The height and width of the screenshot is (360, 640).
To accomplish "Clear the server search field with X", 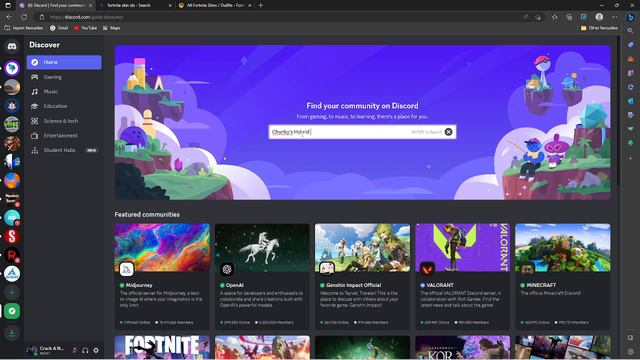I will coord(448,132).
